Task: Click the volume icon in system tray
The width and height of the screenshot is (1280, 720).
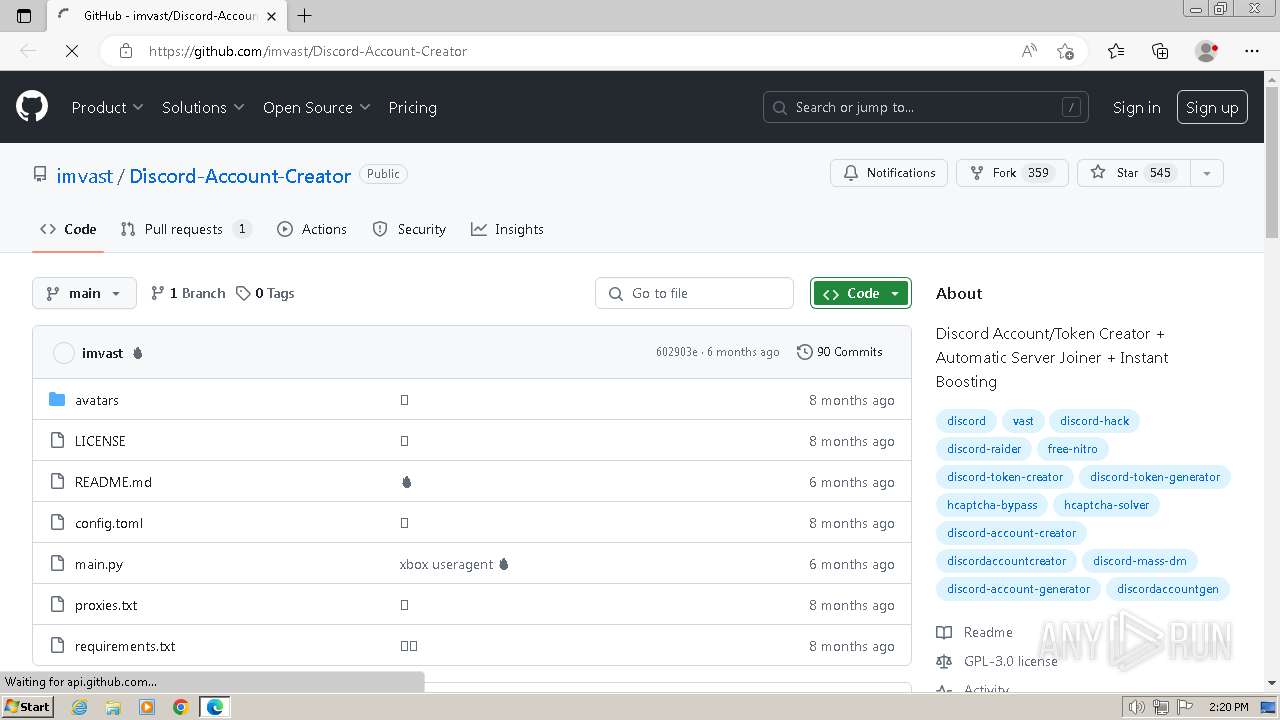Action: tap(1136, 707)
